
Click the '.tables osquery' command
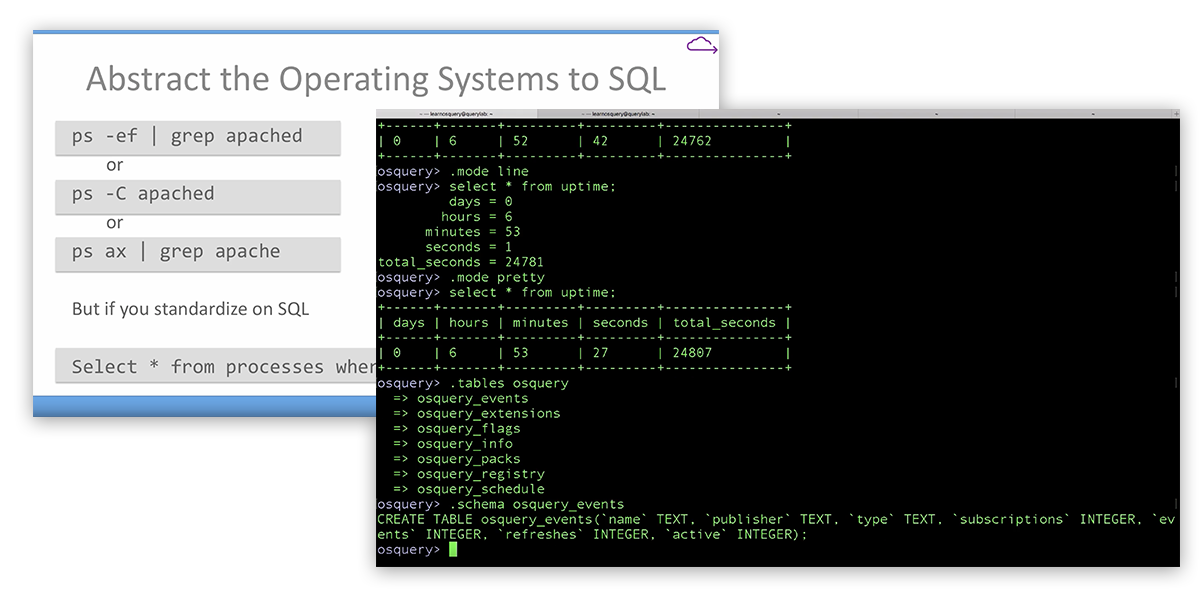coord(509,383)
